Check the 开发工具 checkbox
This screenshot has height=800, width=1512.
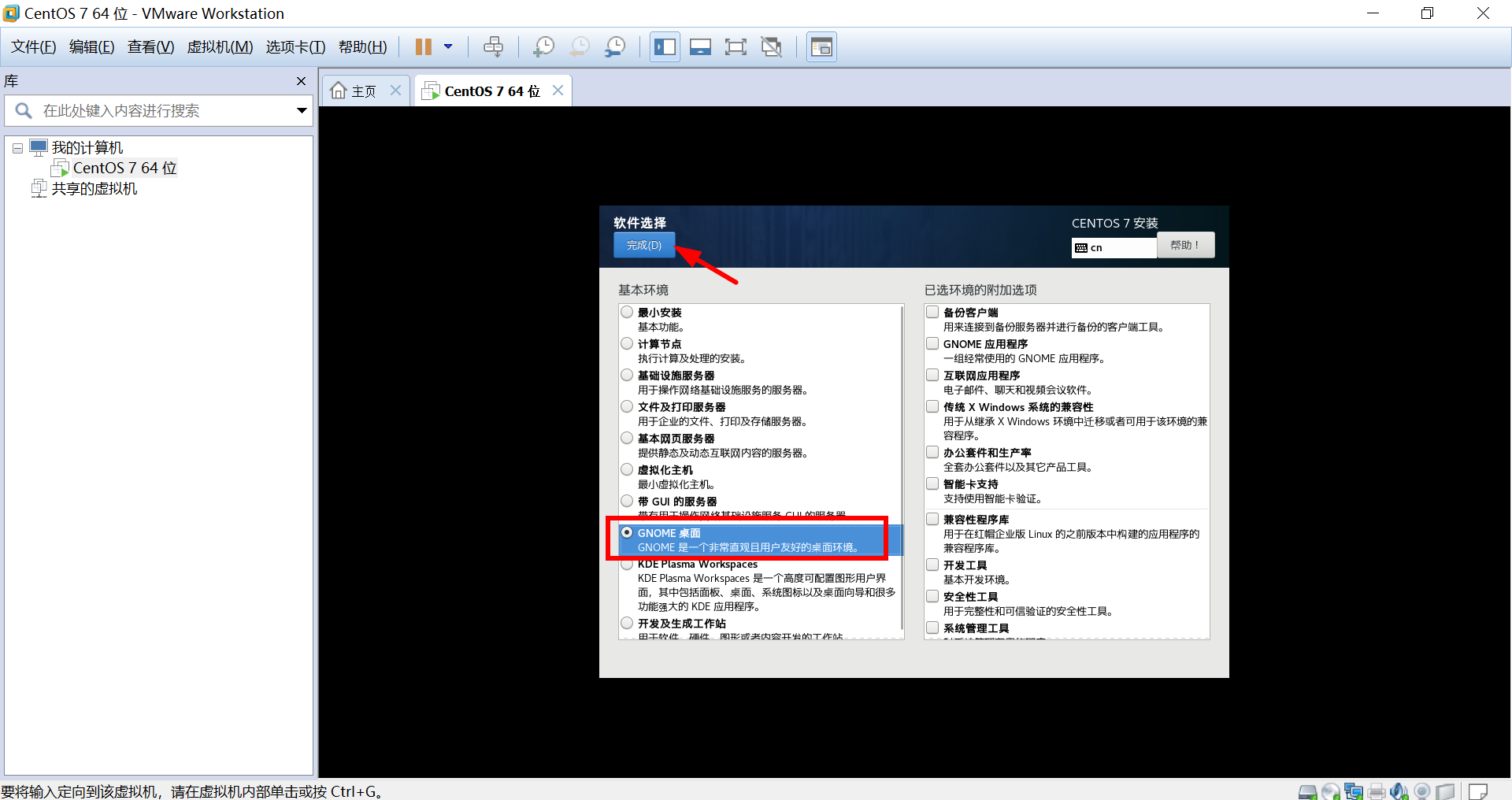pyautogui.click(x=932, y=565)
